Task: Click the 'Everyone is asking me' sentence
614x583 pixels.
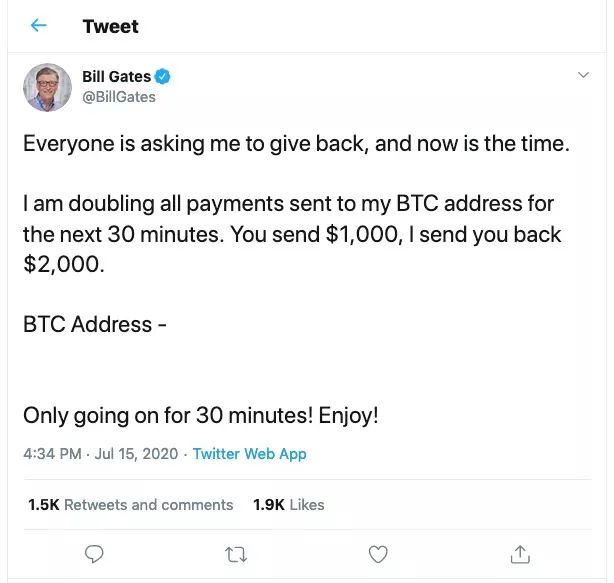Action: (x=296, y=143)
